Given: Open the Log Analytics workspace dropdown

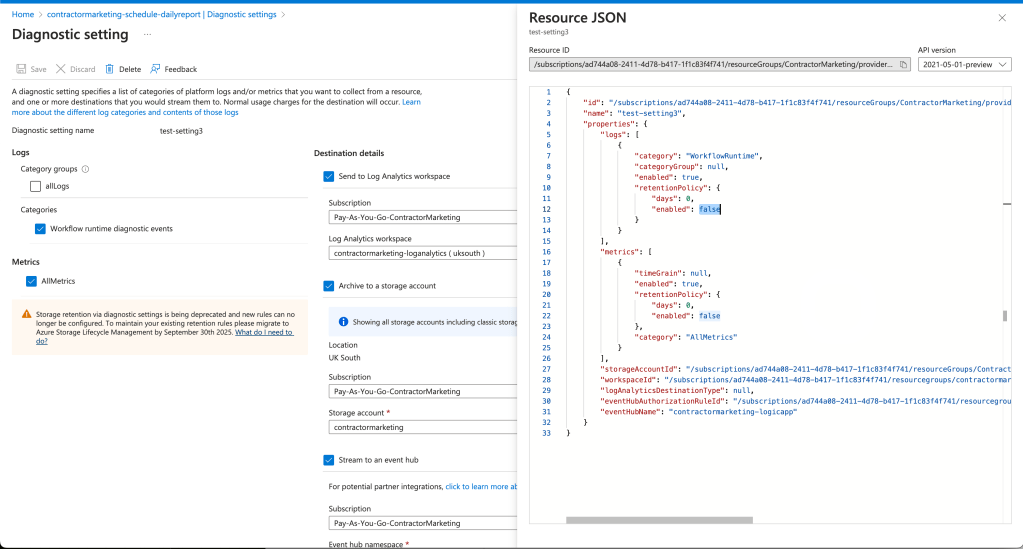Looking at the screenshot, I should (x=423, y=253).
